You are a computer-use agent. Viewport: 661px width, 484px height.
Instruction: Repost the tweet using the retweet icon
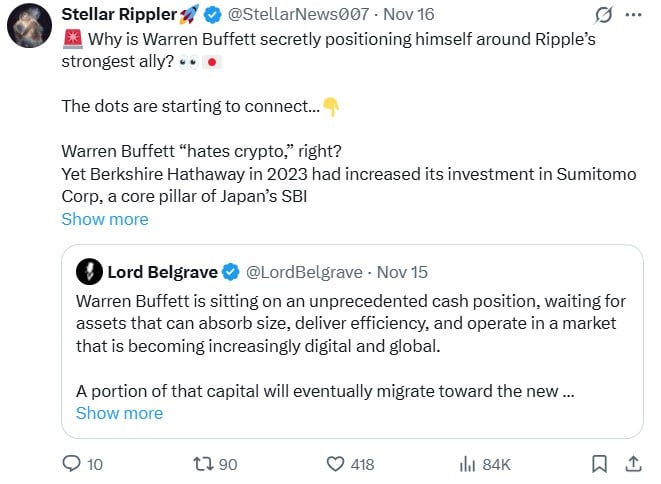[201, 464]
